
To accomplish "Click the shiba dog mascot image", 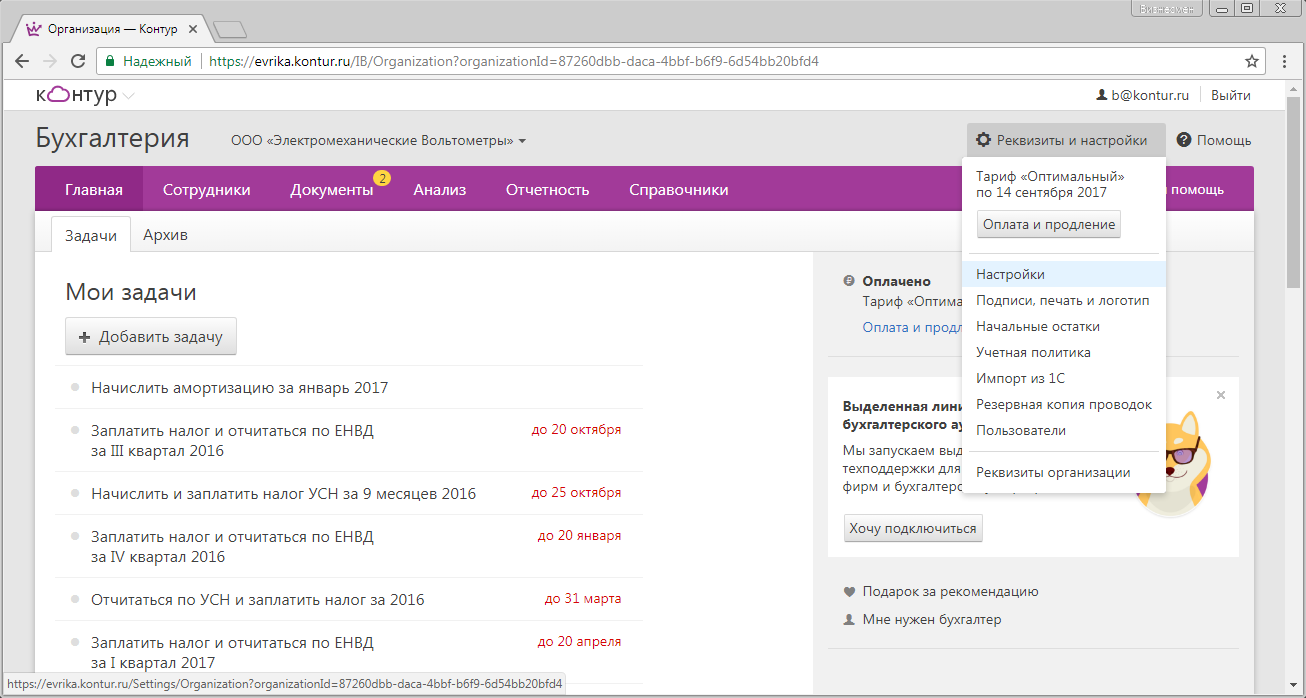I will coord(1176,463).
